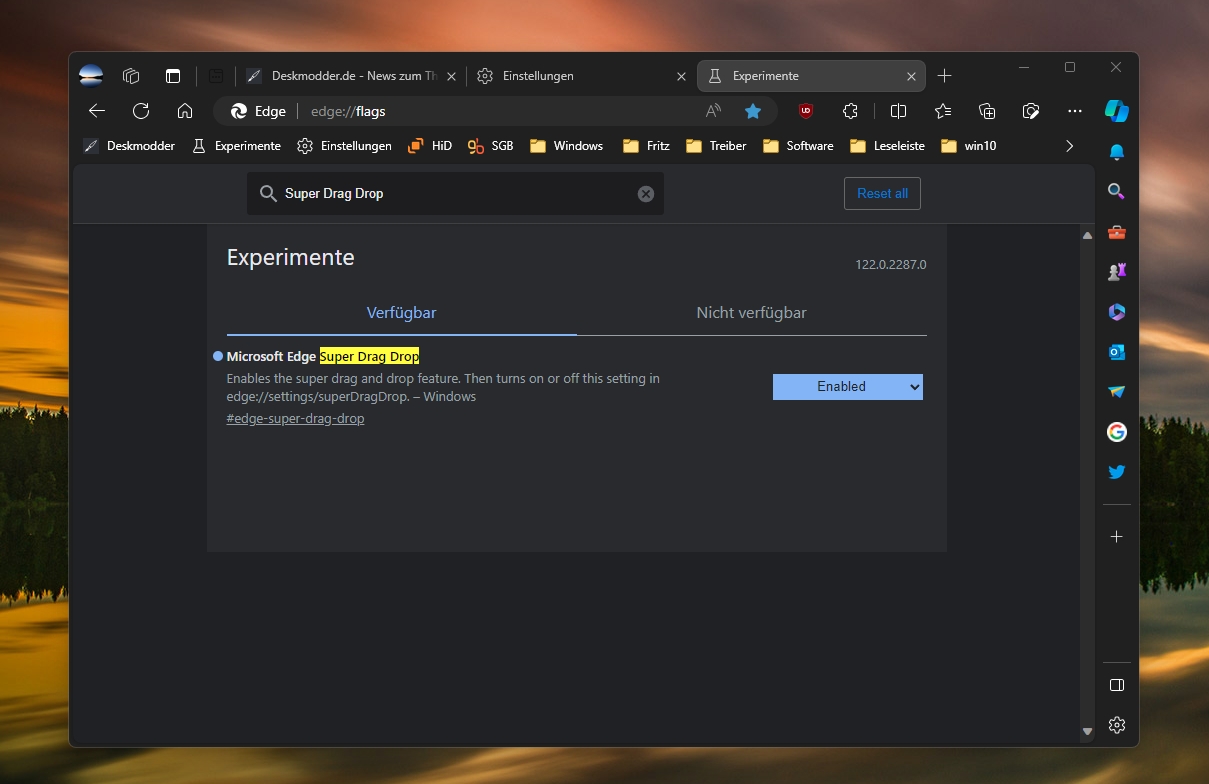Open the Verfügbar tab
Viewport: 1209px width, 784px height.
pos(402,313)
